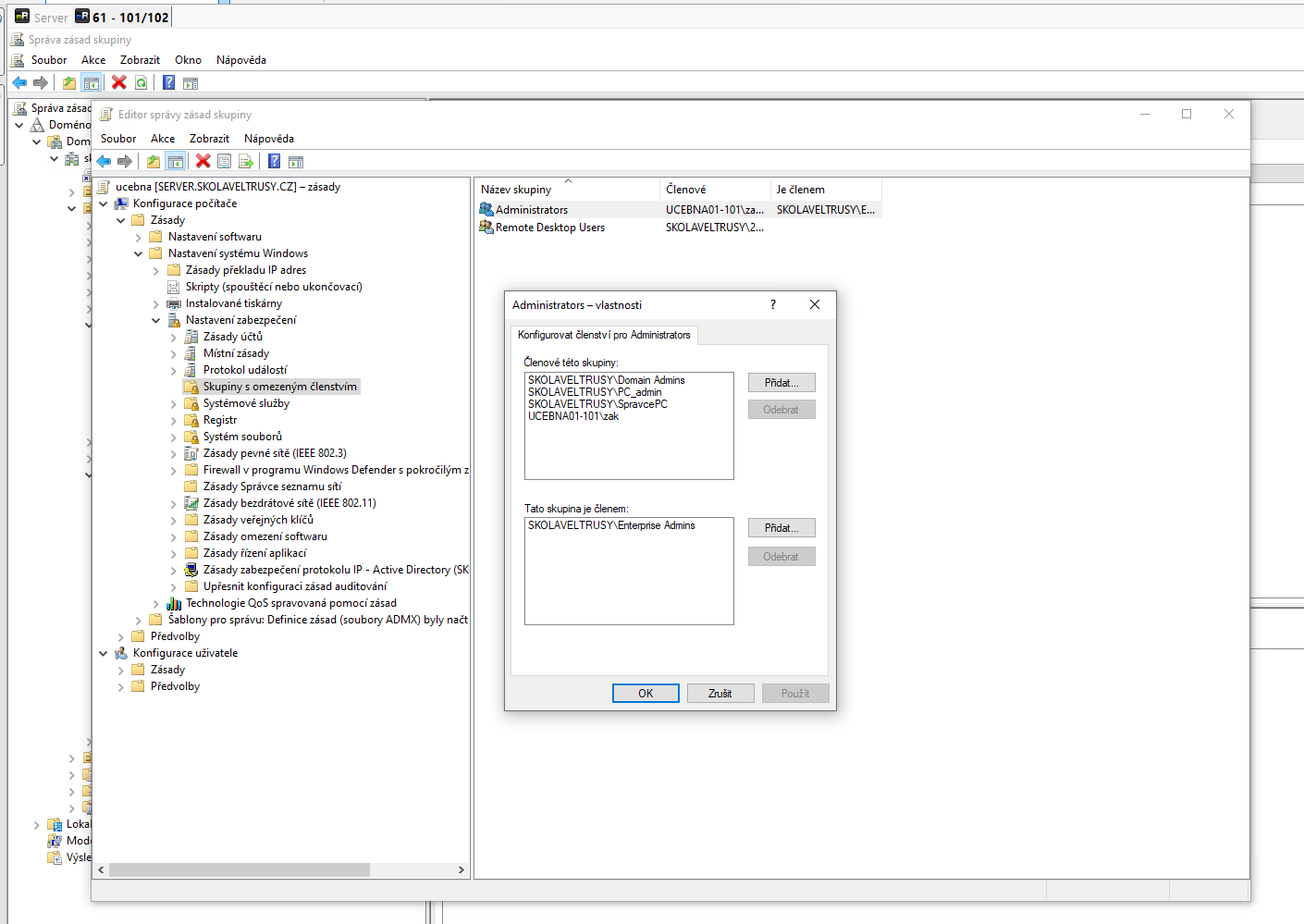
Task: Click the Export List icon in the Editor toolbar
Action: coord(246,162)
